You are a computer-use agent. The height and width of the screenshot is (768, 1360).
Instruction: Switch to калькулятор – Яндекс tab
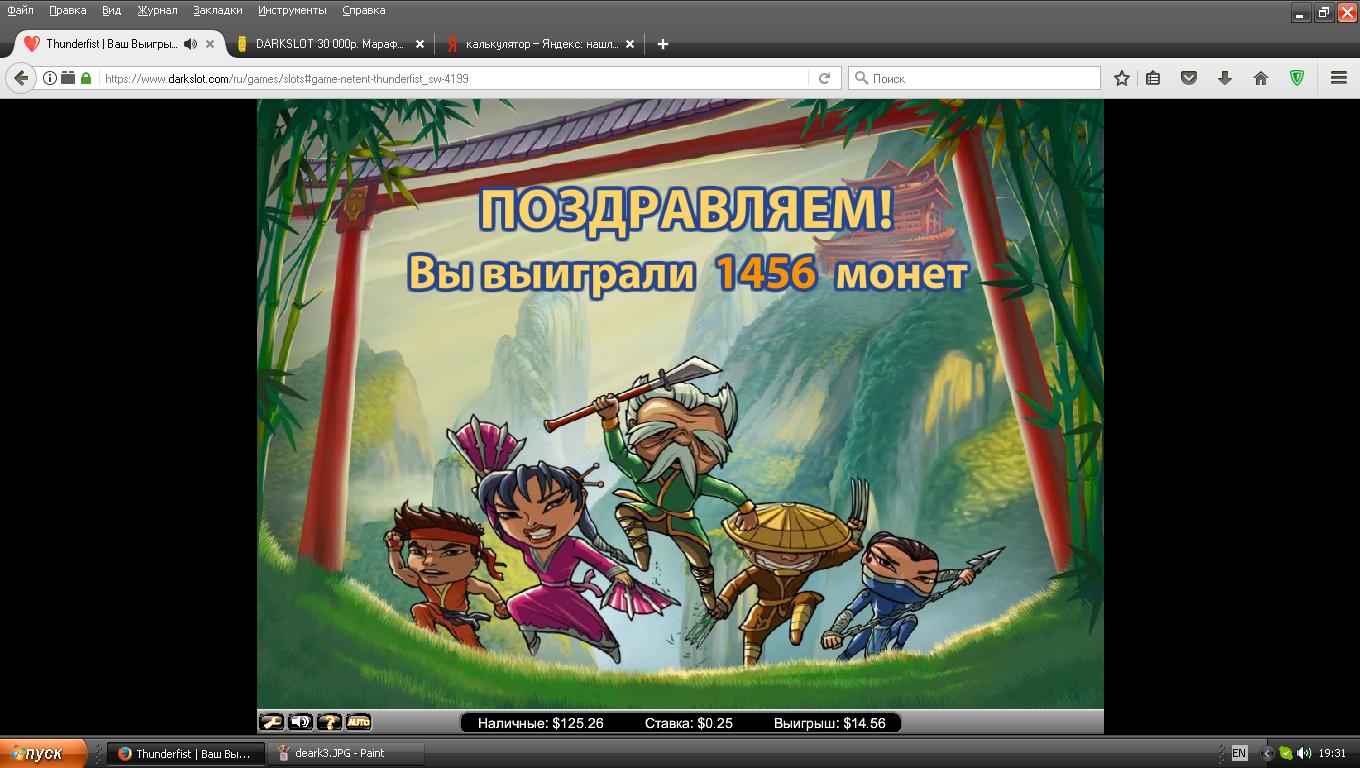[540, 44]
